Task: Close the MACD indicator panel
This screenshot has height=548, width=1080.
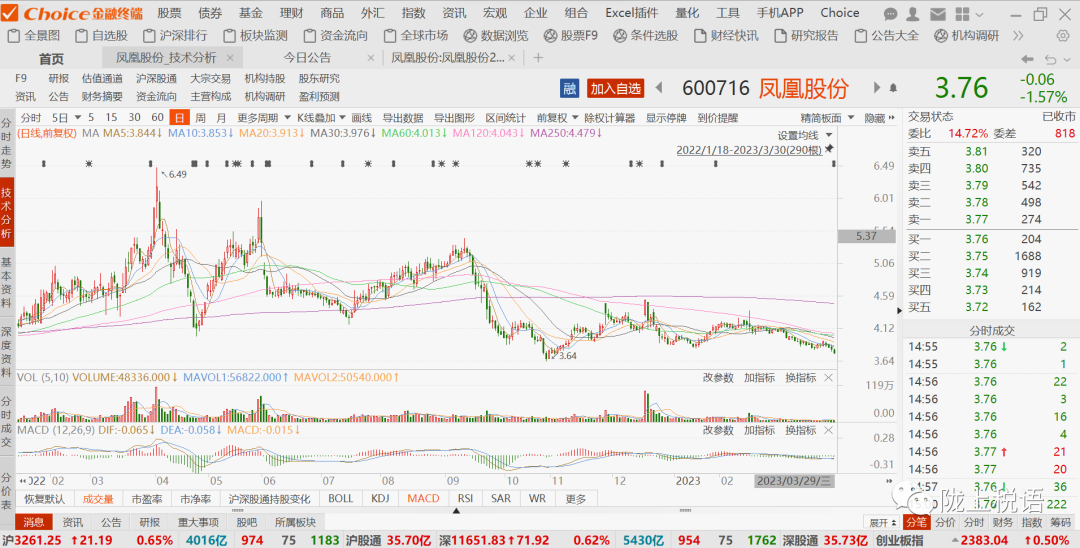Action: (x=828, y=430)
